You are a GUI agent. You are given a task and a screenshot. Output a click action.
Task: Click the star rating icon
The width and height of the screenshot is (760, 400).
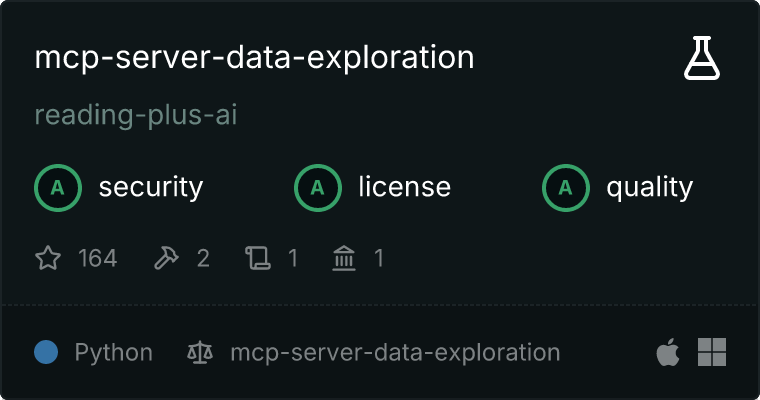pyautogui.click(x=48, y=259)
